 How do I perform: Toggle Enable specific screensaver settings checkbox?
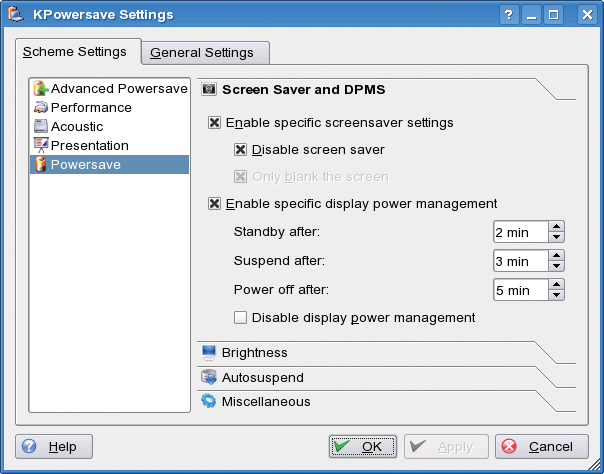[215, 123]
